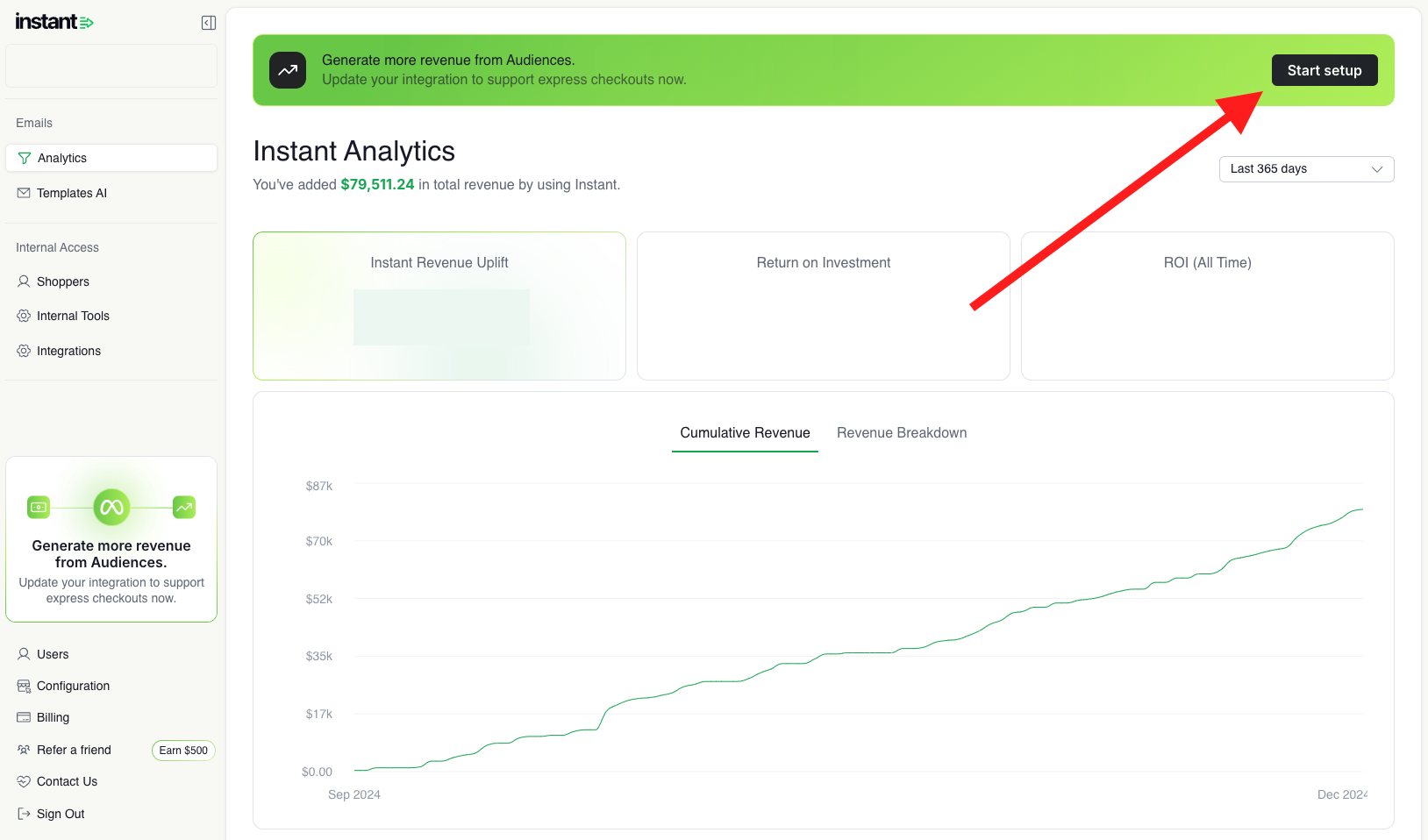Click the Shoppers person icon
The height and width of the screenshot is (840, 1428).
[24, 281]
